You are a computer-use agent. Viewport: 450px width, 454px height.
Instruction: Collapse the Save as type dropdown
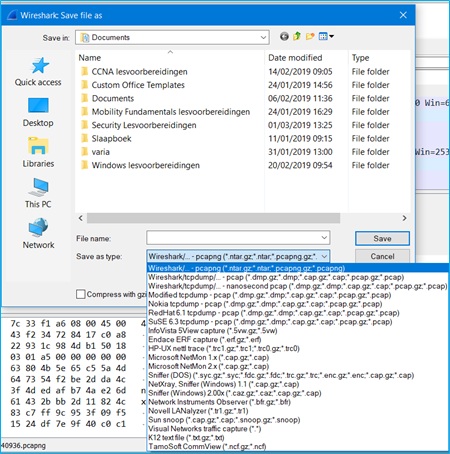[x=324, y=257]
